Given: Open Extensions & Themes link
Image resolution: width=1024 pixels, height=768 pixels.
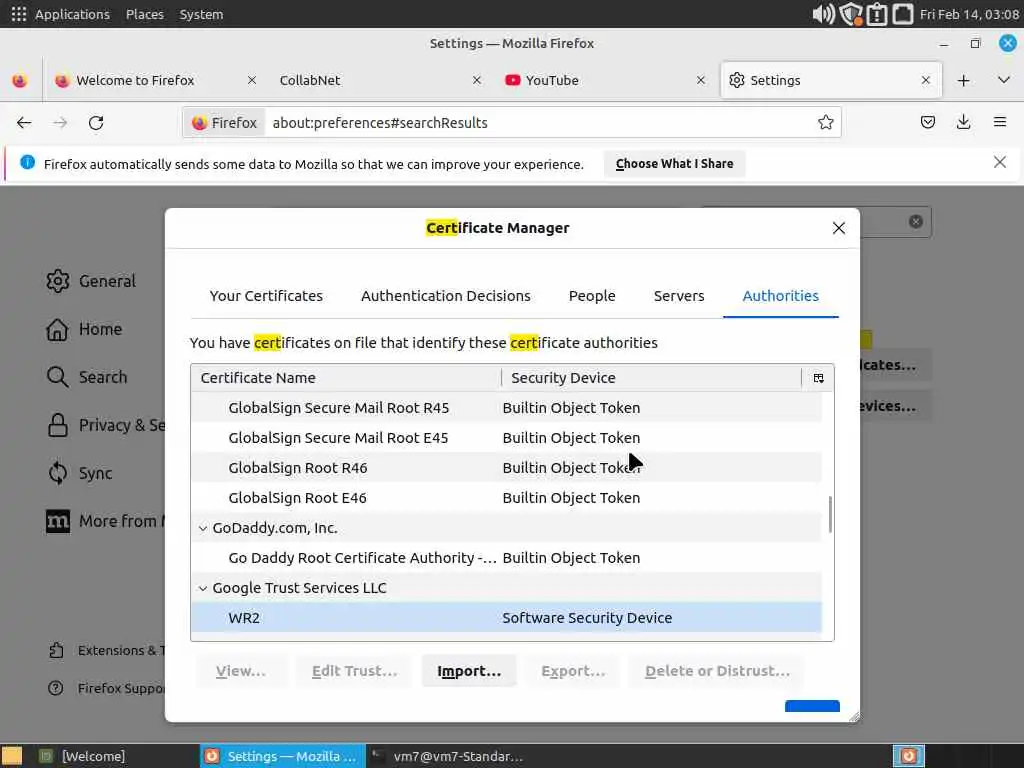Looking at the screenshot, I should [x=106, y=650].
